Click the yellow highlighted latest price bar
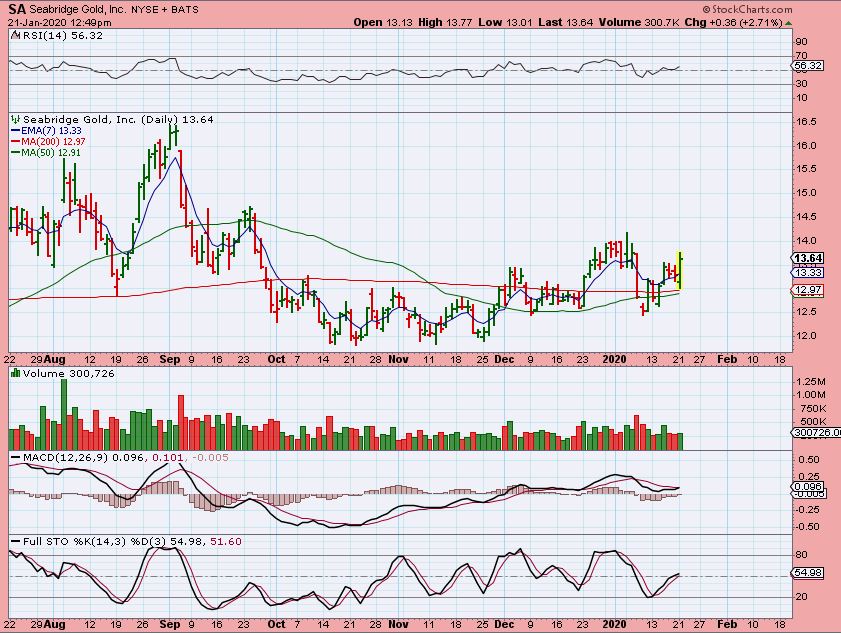 coord(680,271)
